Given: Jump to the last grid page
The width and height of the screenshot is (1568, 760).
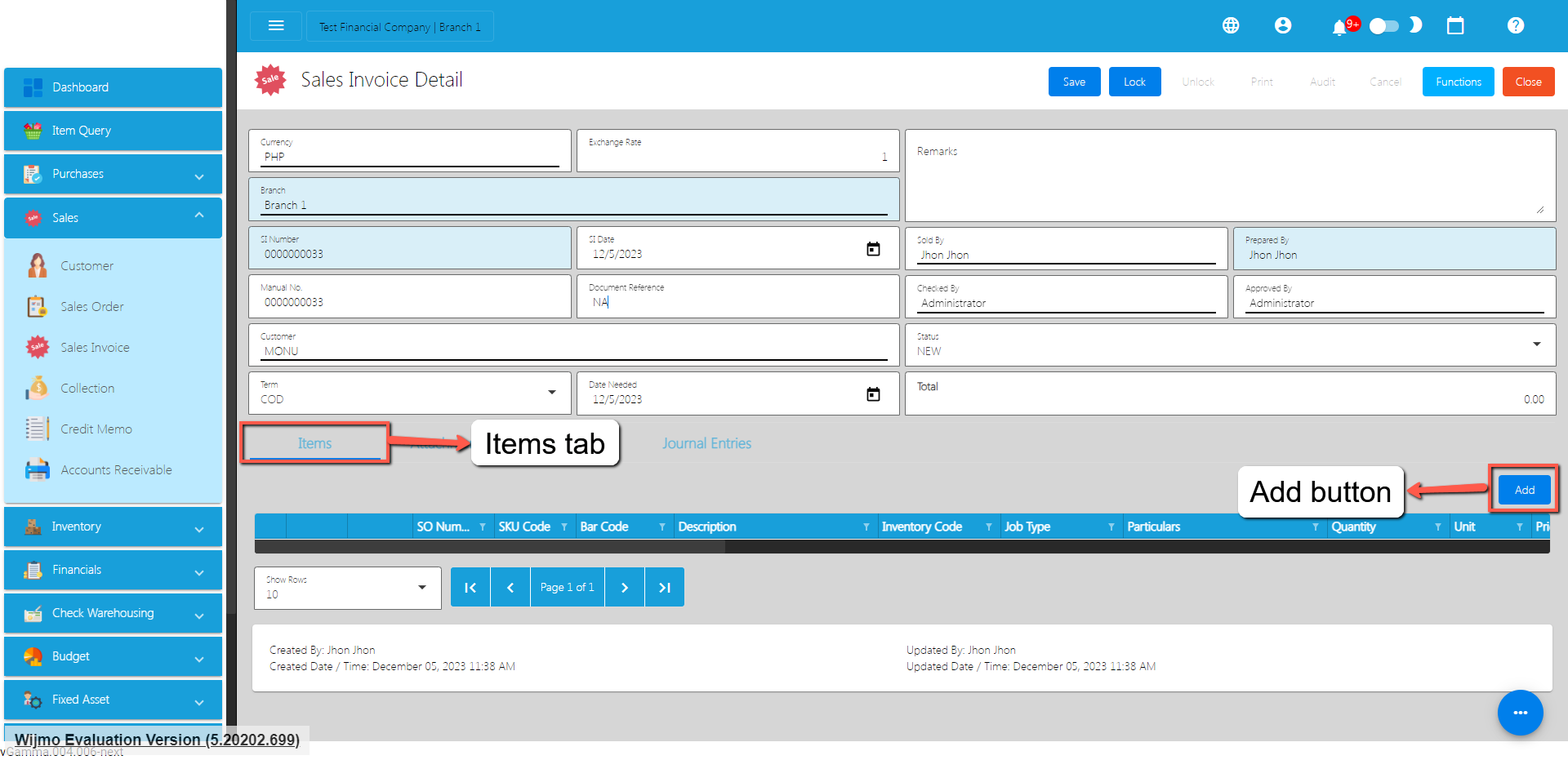Looking at the screenshot, I should (665, 588).
